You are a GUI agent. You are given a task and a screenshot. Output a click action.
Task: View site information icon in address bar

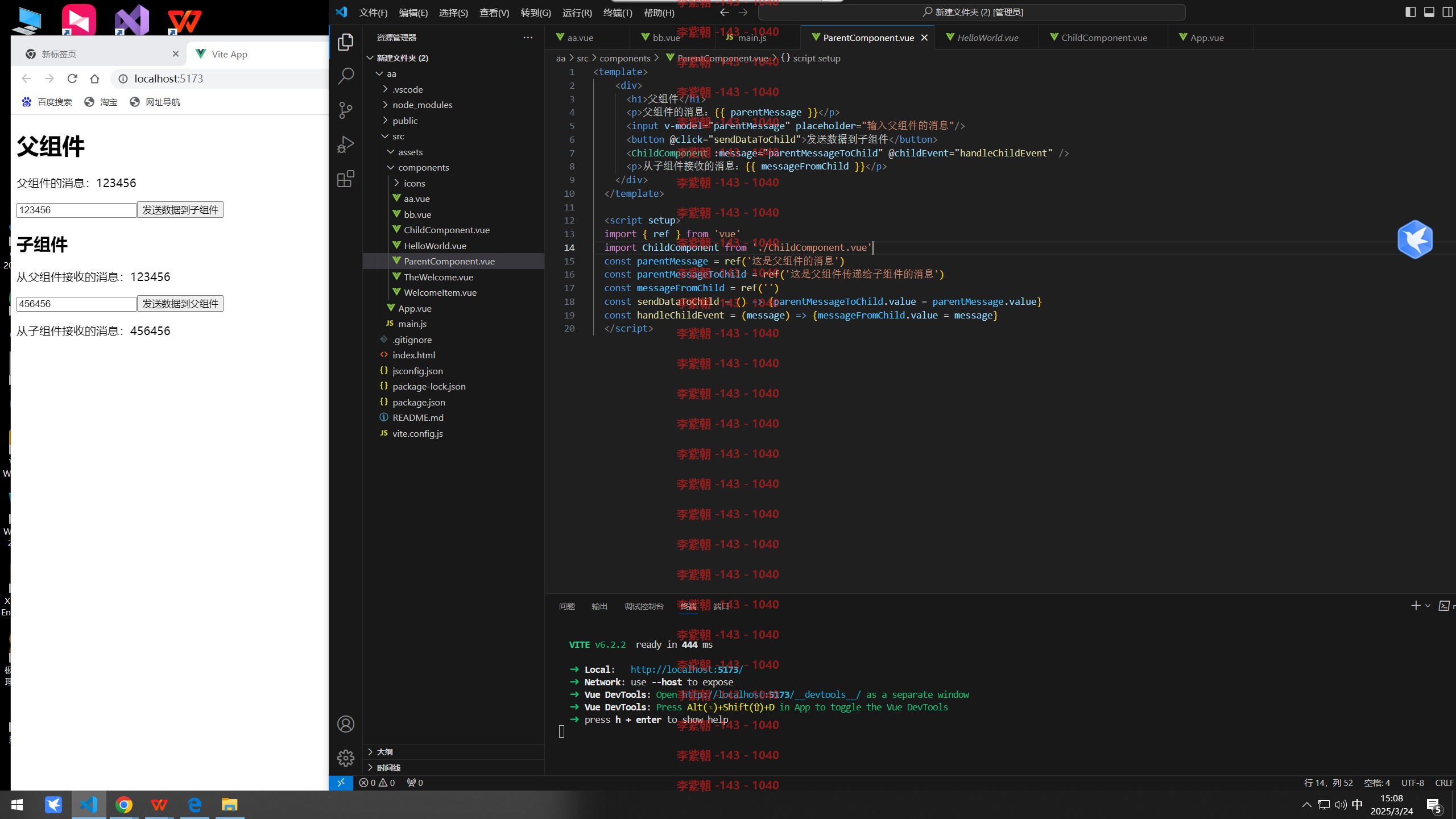click(123, 78)
